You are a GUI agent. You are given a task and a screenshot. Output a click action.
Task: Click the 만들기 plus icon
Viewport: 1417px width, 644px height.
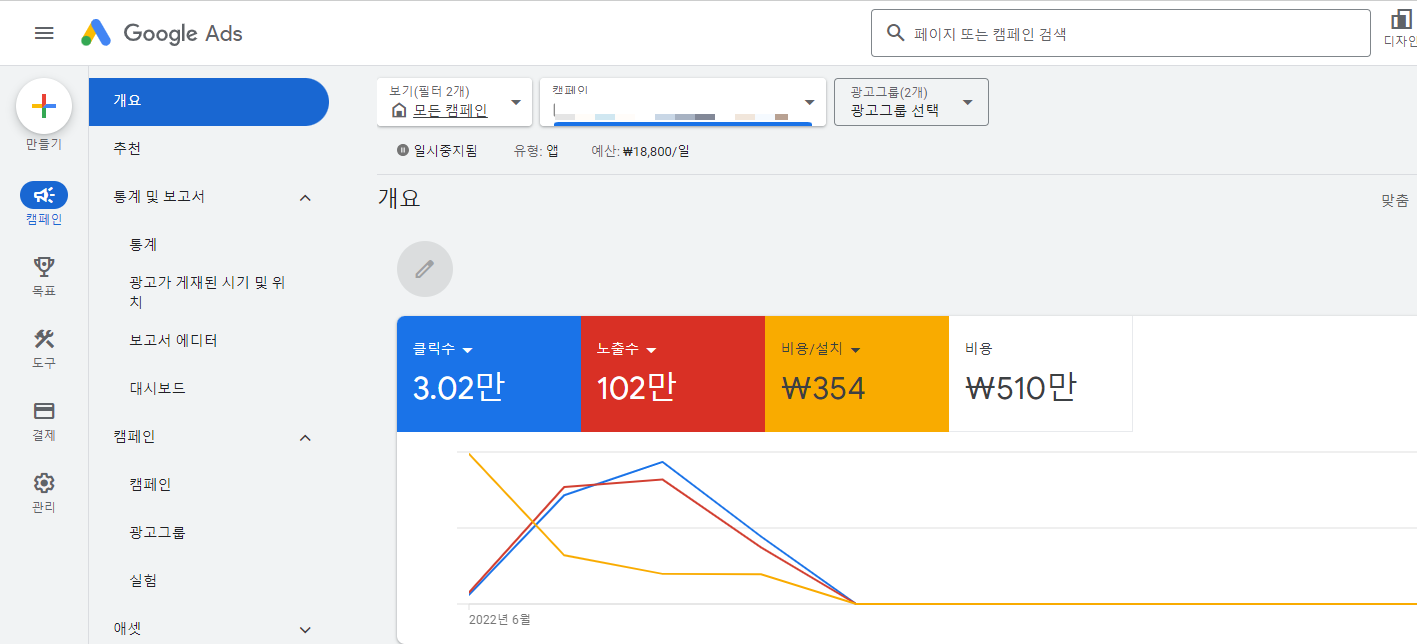click(x=44, y=105)
